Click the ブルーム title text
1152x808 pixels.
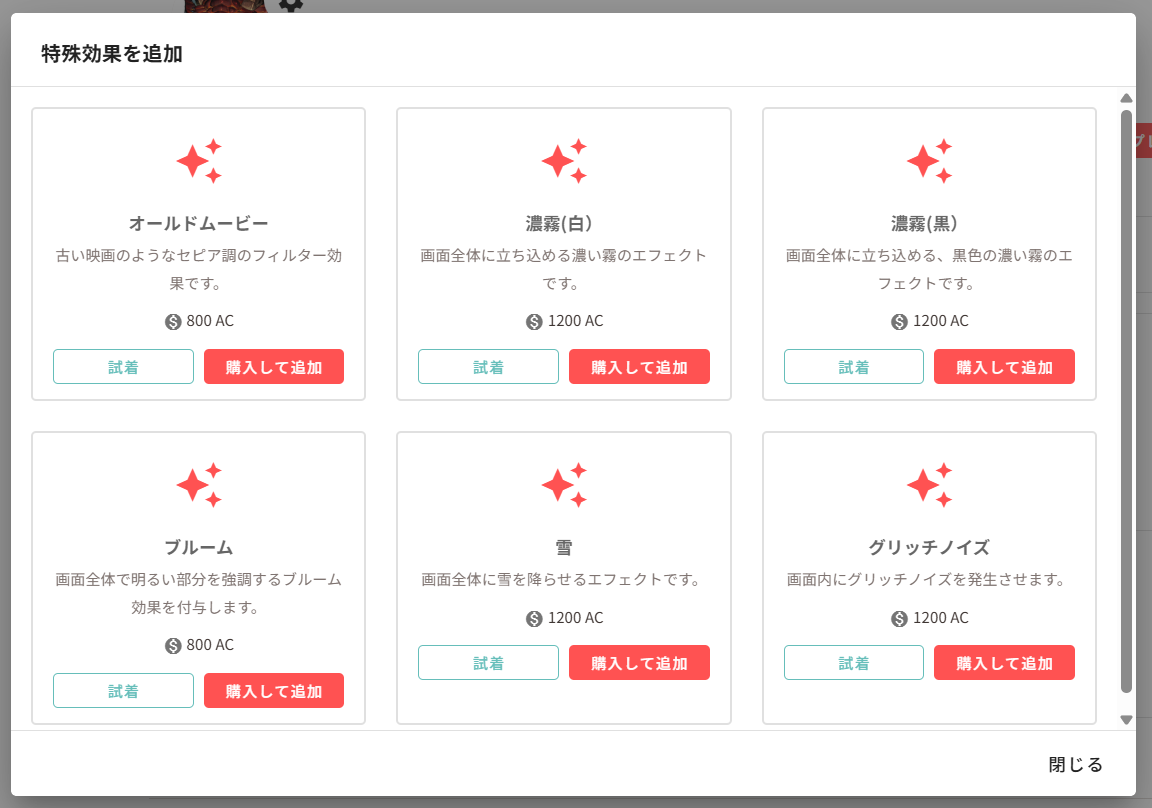click(198, 547)
